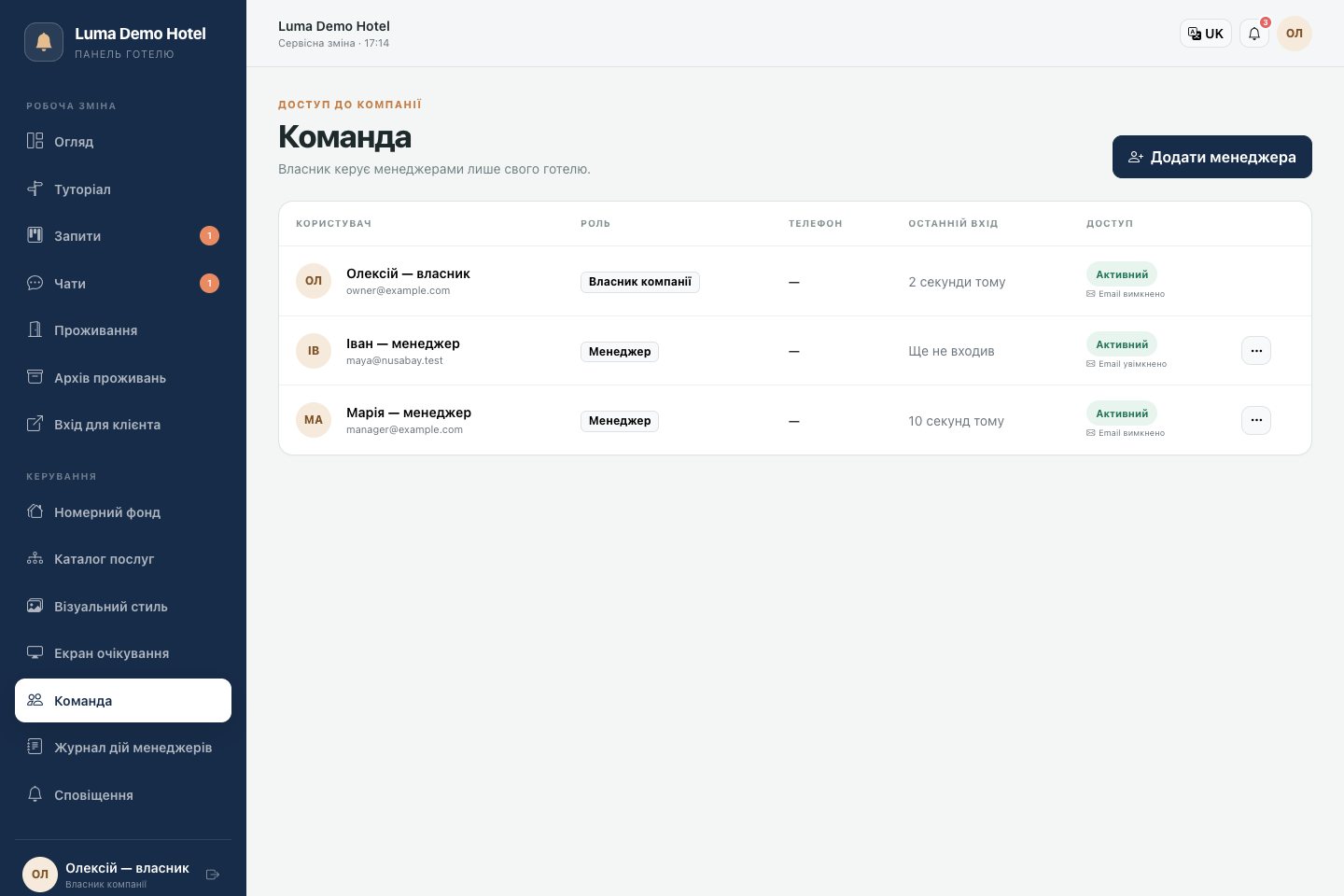Click the ОЛ avatar in Олексій's table row
Viewport: 1344px width, 896px height.
314,281
